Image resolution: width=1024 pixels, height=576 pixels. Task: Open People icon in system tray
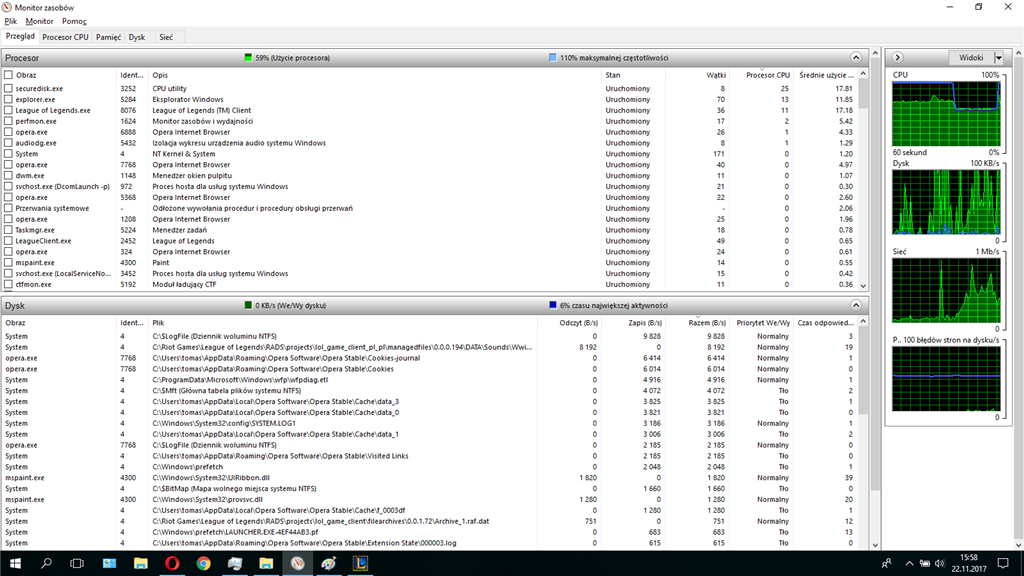886,563
